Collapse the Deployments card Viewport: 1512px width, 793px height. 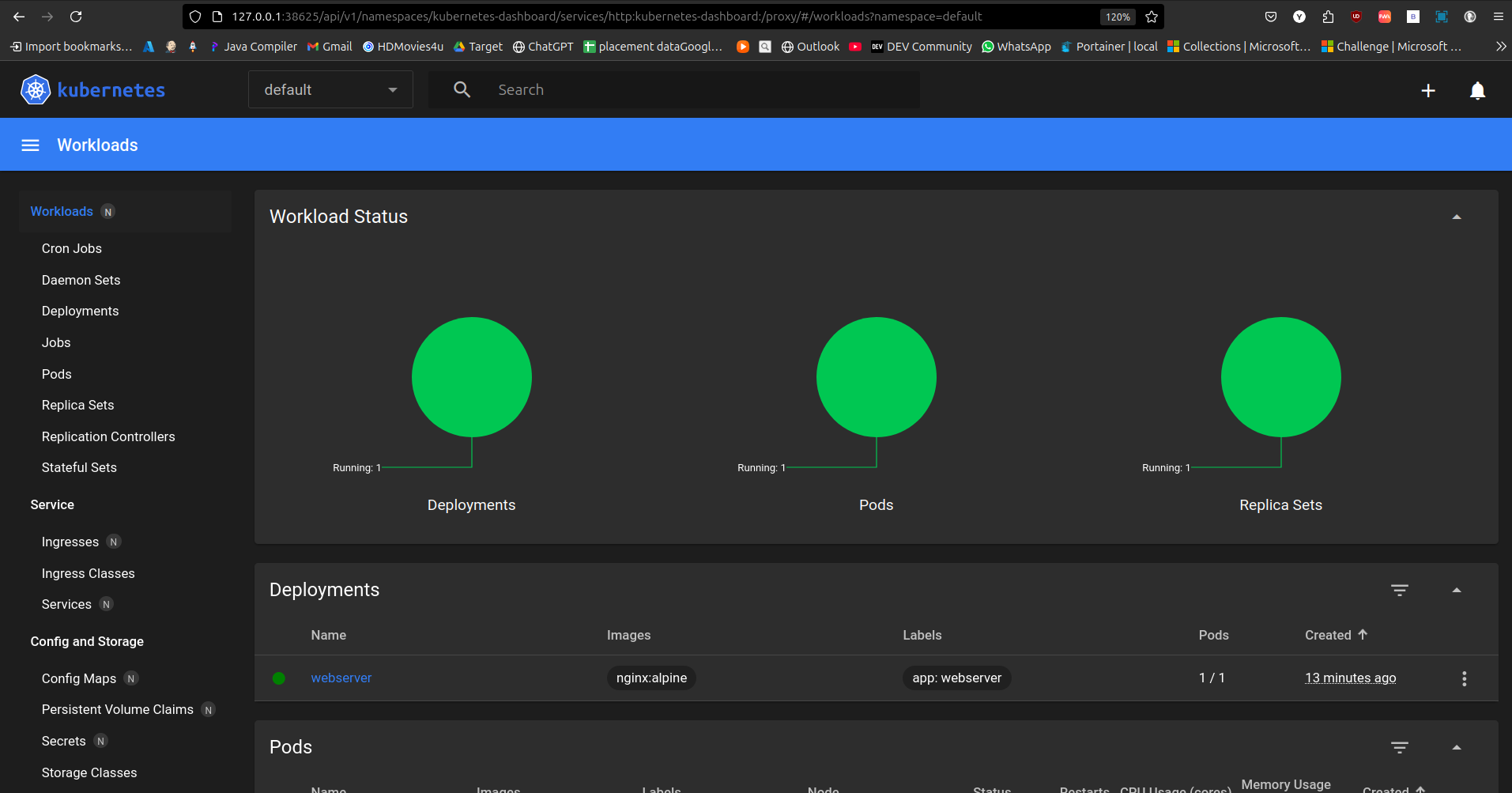point(1456,591)
